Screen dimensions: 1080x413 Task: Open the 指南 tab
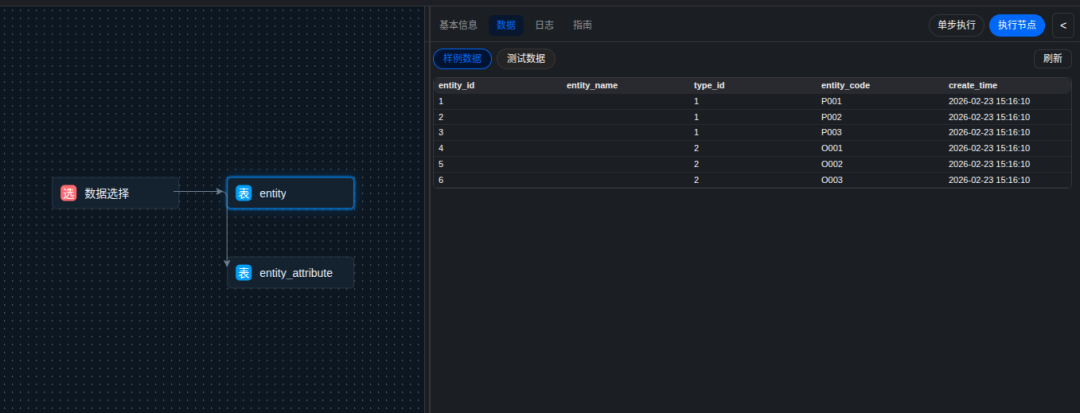pos(582,25)
